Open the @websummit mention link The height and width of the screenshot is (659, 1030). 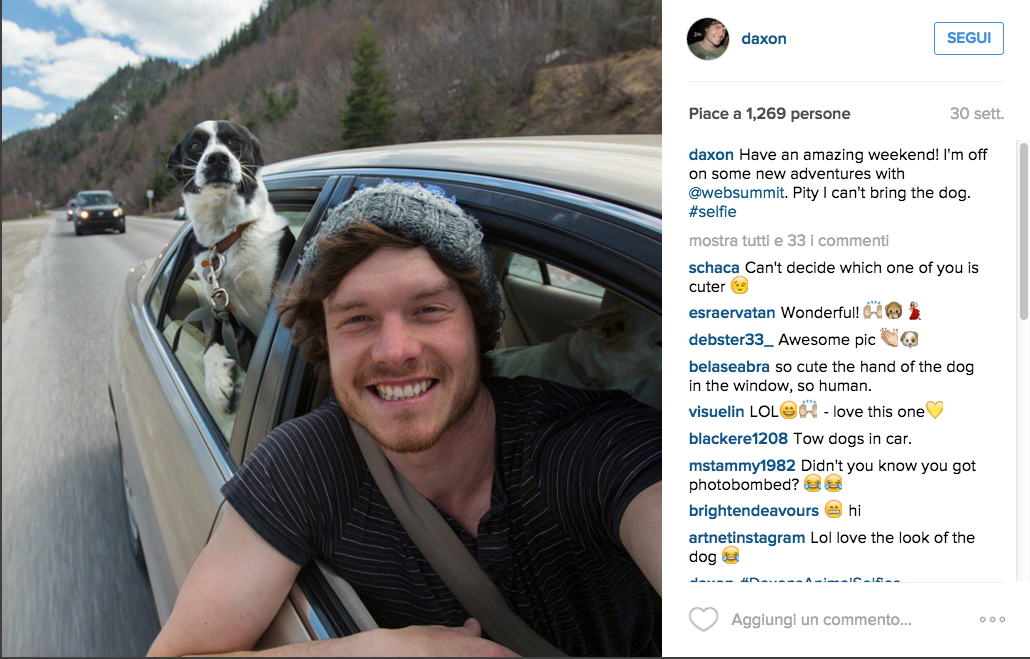pyautogui.click(x=736, y=193)
